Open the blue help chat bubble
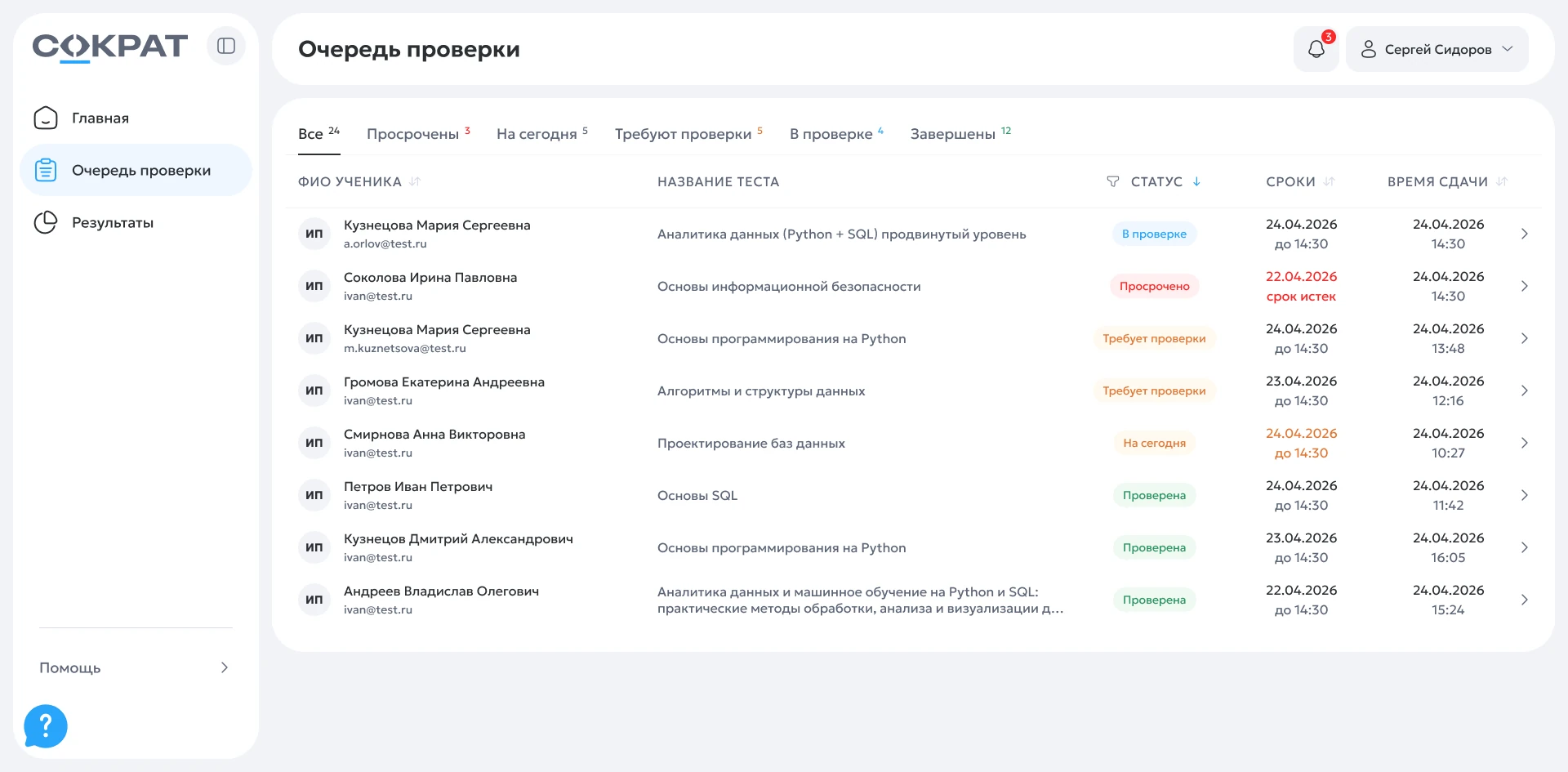Viewport: 1568px width, 772px height. pyautogui.click(x=46, y=726)
